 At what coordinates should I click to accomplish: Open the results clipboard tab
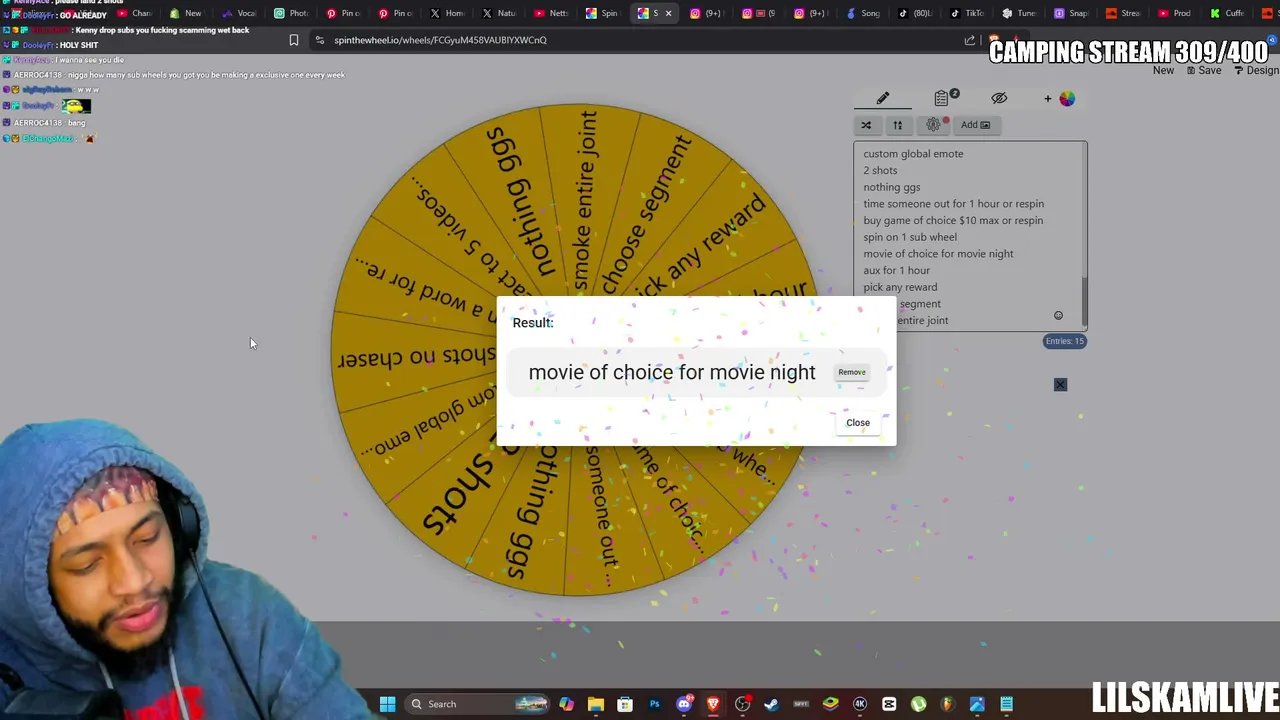(942, 98)
